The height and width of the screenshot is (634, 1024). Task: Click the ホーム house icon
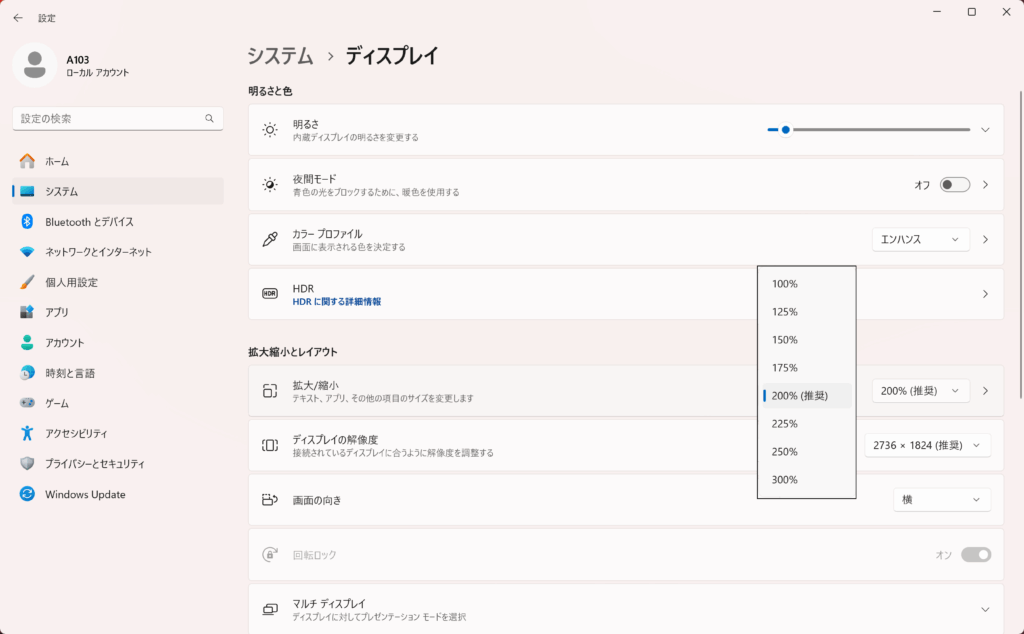coord(27,161)
